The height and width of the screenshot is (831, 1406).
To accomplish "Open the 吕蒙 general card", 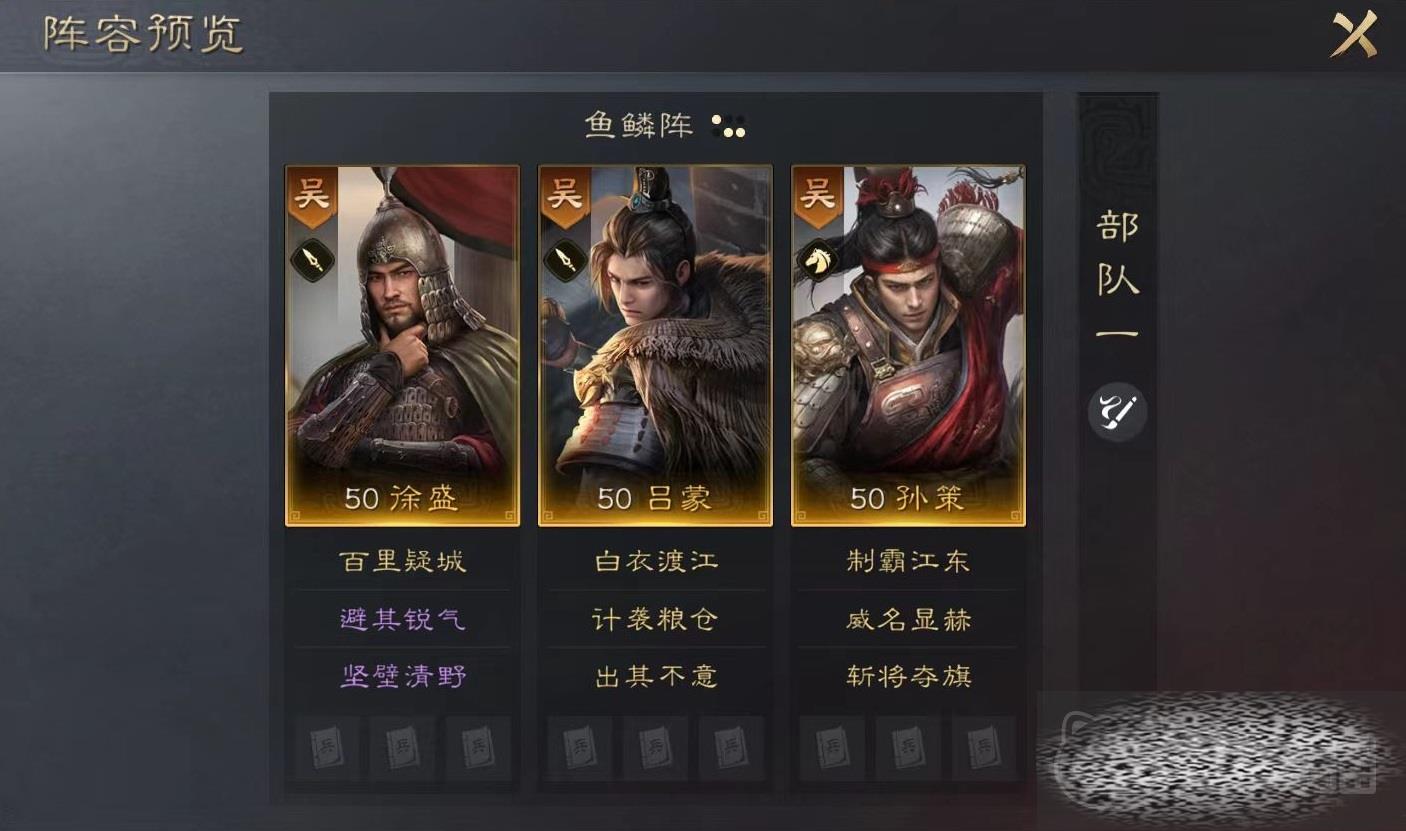I will coord(655,345).
